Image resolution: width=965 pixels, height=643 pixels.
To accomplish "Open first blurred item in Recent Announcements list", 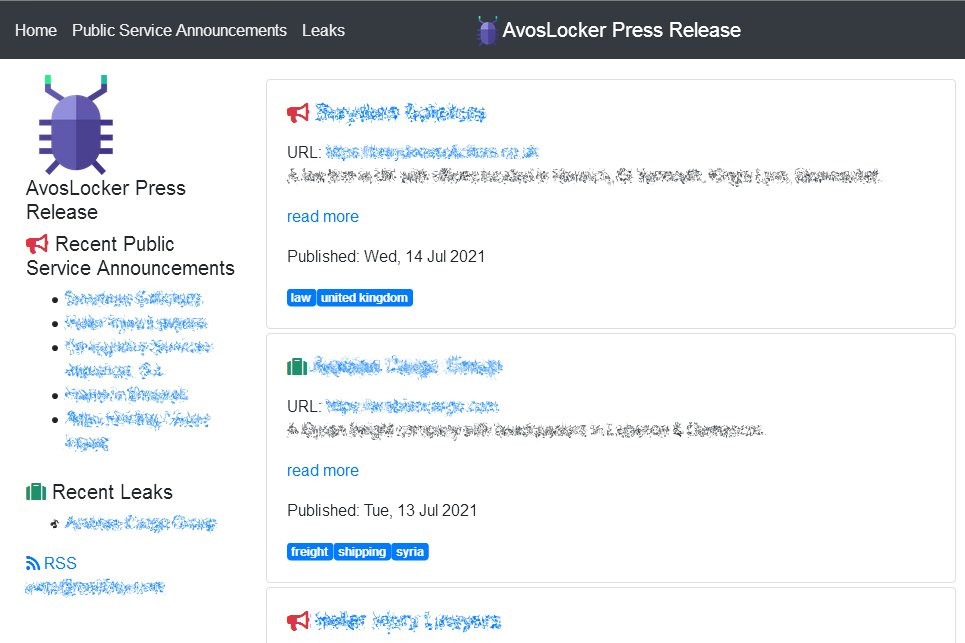I will tap(134, 299).
